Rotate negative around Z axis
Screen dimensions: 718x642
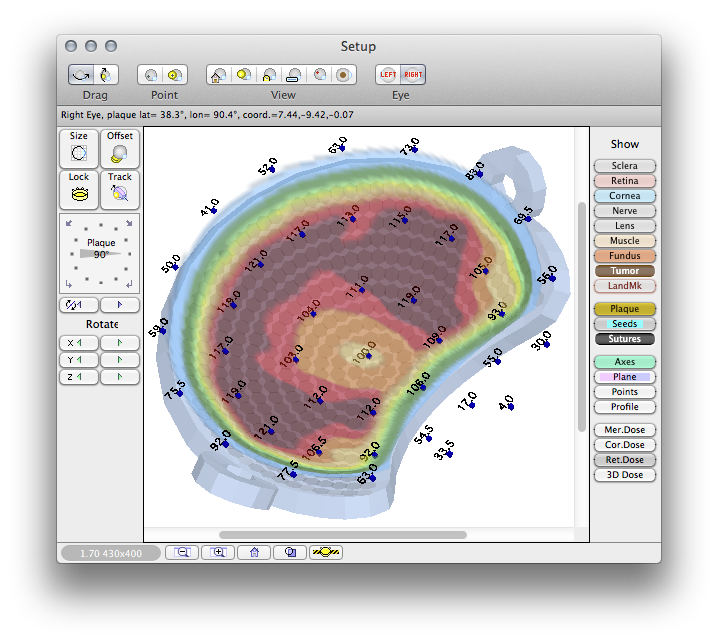(79, 377)
